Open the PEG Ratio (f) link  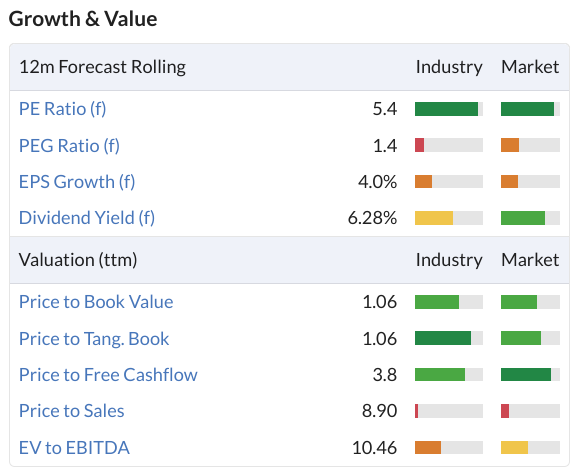coord(69,145)
